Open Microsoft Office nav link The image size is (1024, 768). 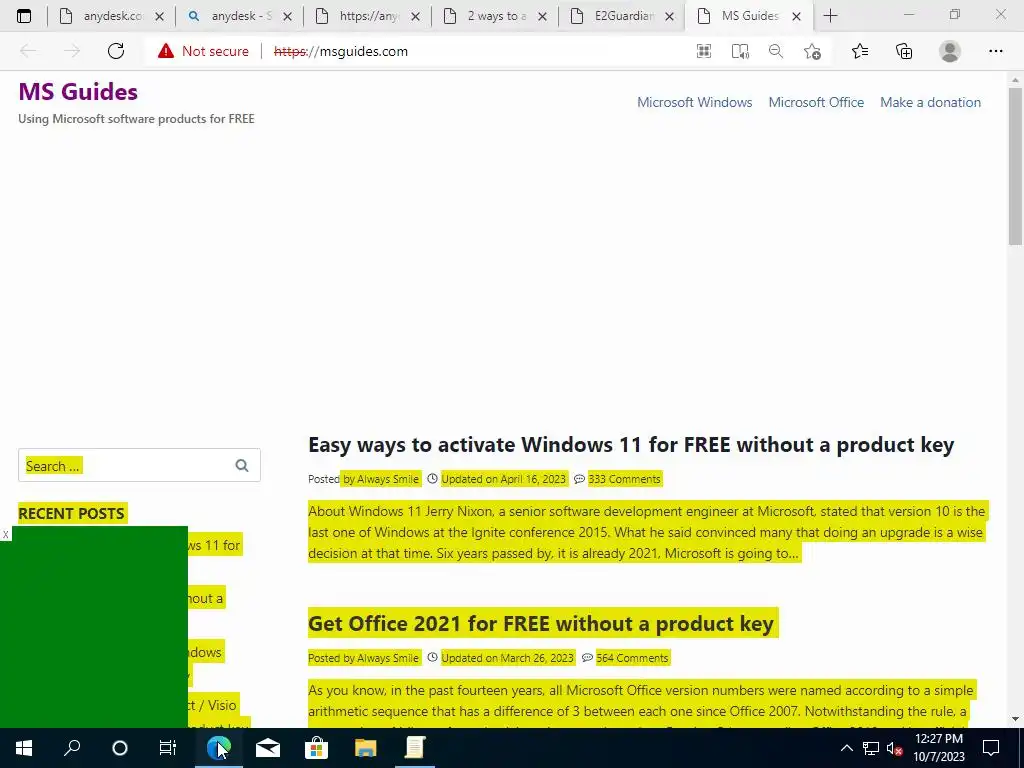coord(816,103)
